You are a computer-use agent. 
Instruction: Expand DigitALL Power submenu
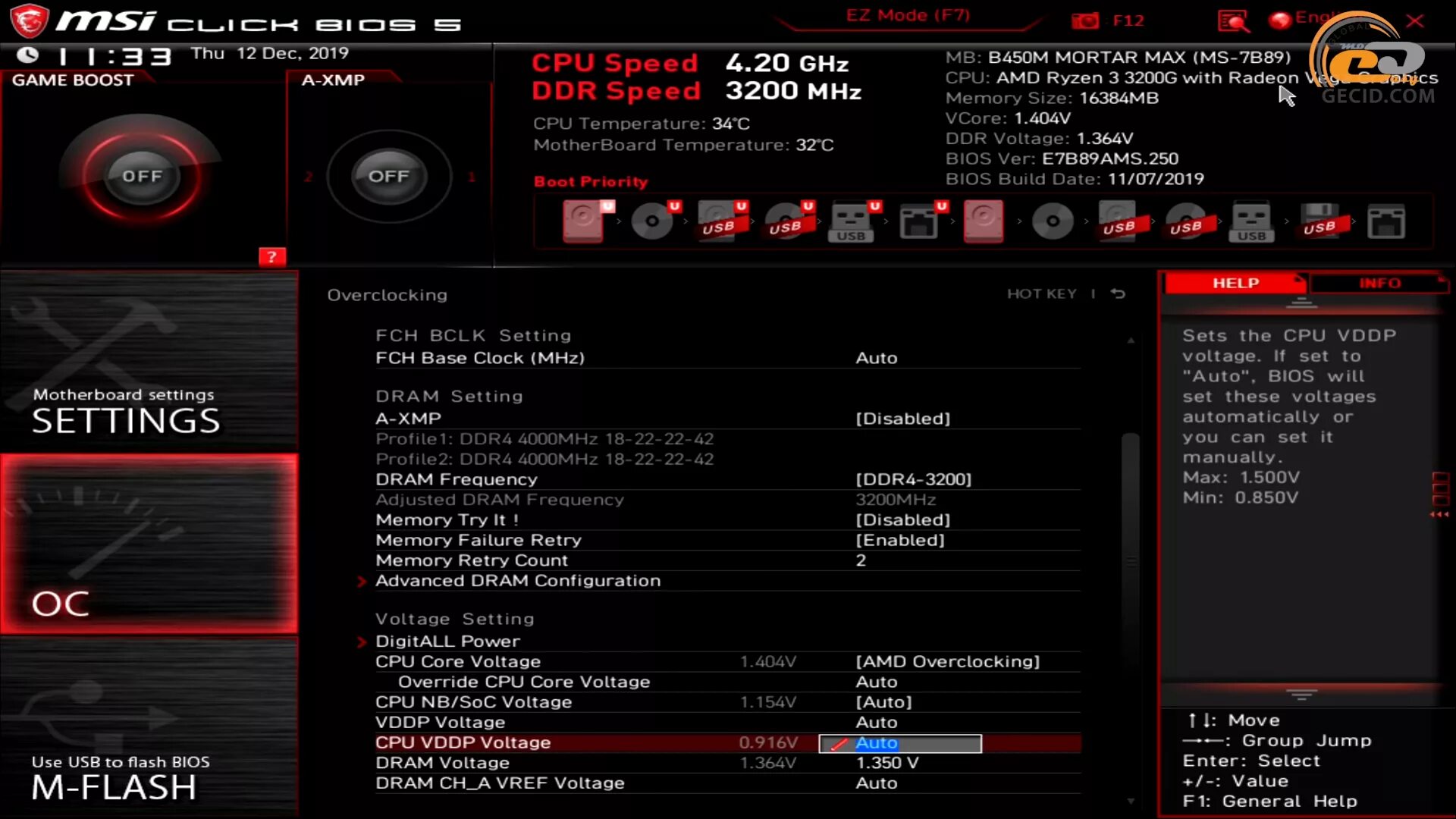click(x=447, y=640)
